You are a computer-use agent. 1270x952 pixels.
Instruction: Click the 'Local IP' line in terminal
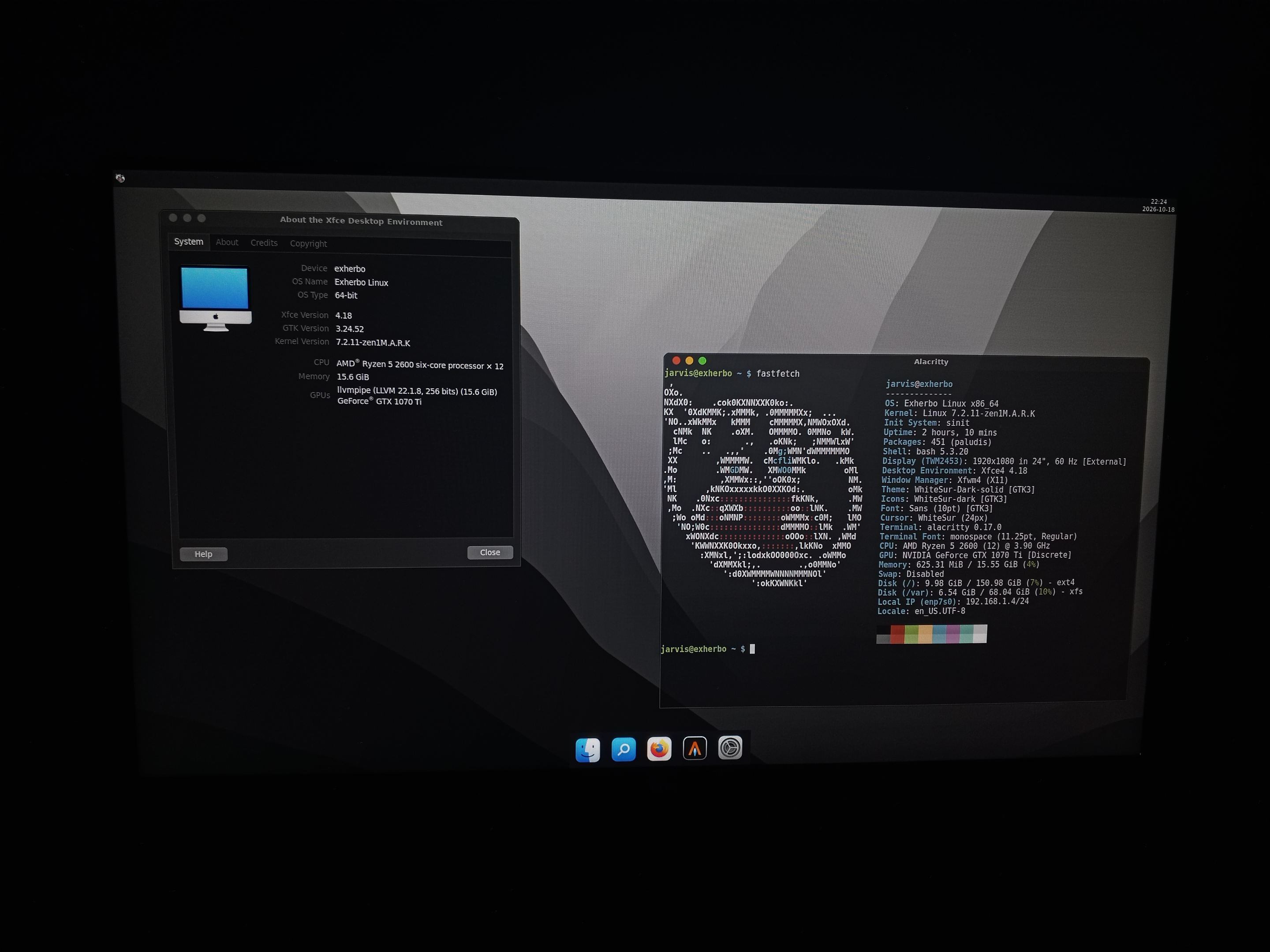coord(953,602)
